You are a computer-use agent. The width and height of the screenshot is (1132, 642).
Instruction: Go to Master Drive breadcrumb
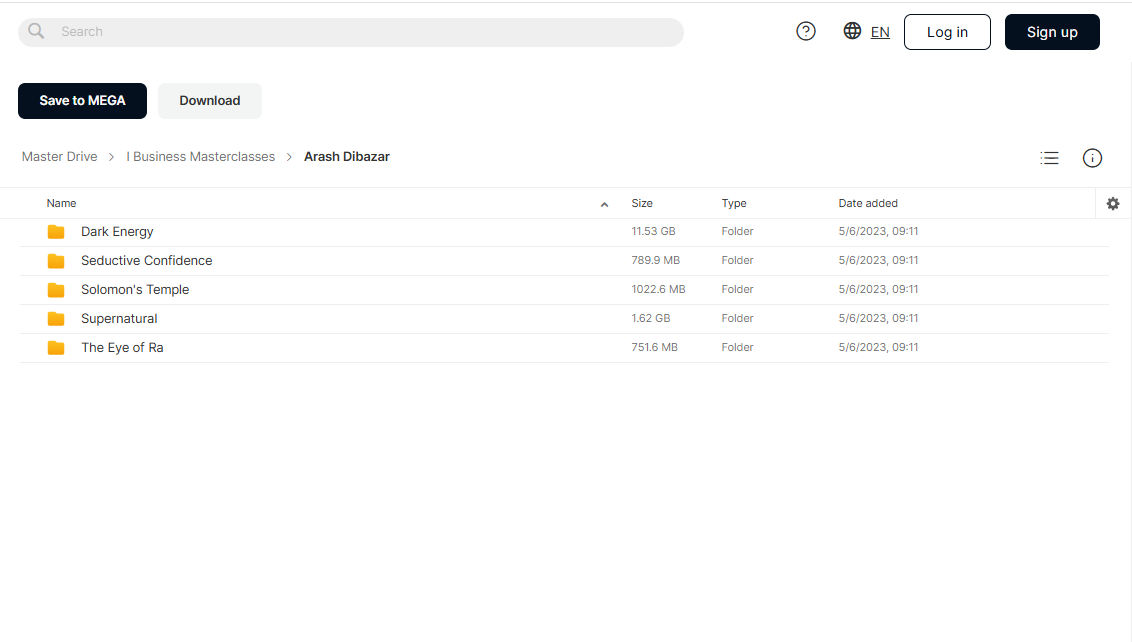coord(59,157)
